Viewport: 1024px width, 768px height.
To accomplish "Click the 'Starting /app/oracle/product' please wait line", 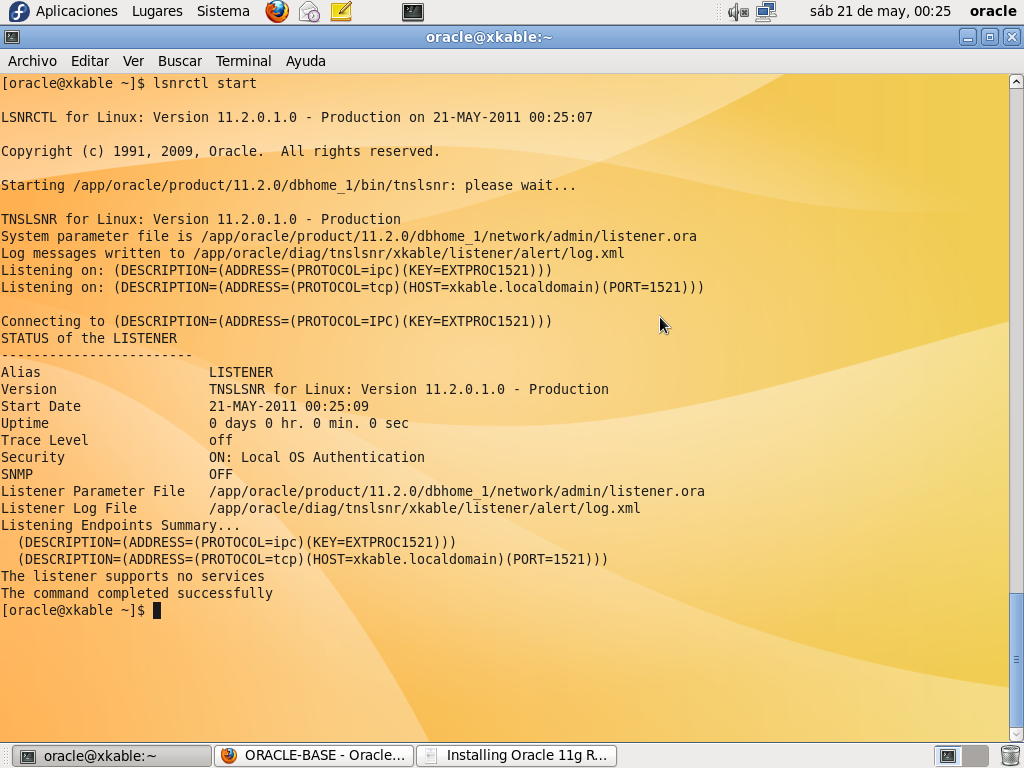I will tap(288, 185).
